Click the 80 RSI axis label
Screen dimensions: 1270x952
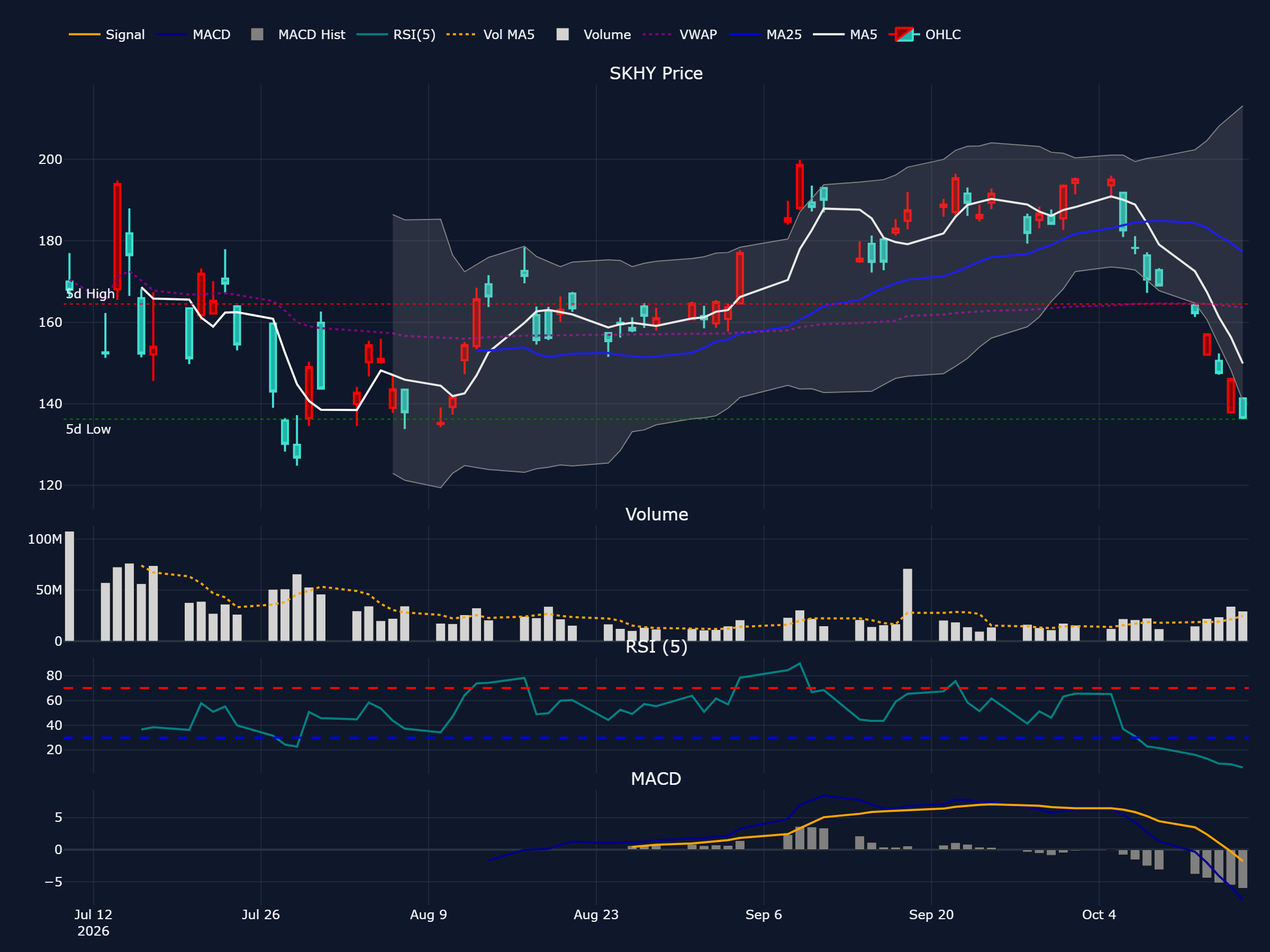pyautogui.click(x=54, y=676)
